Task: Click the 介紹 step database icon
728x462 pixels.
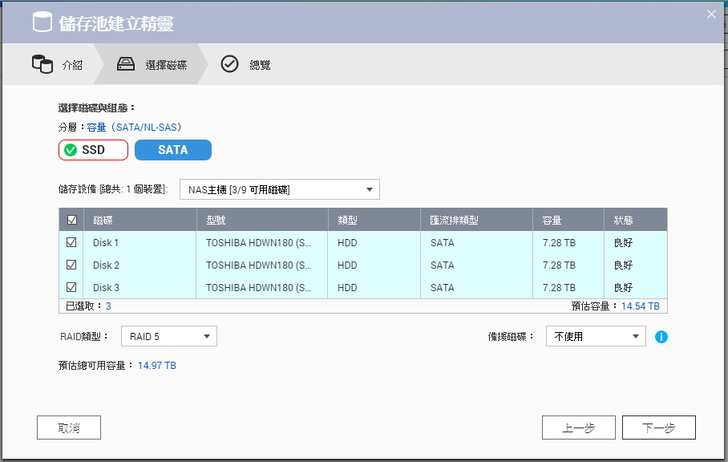Action: [42, 65]
